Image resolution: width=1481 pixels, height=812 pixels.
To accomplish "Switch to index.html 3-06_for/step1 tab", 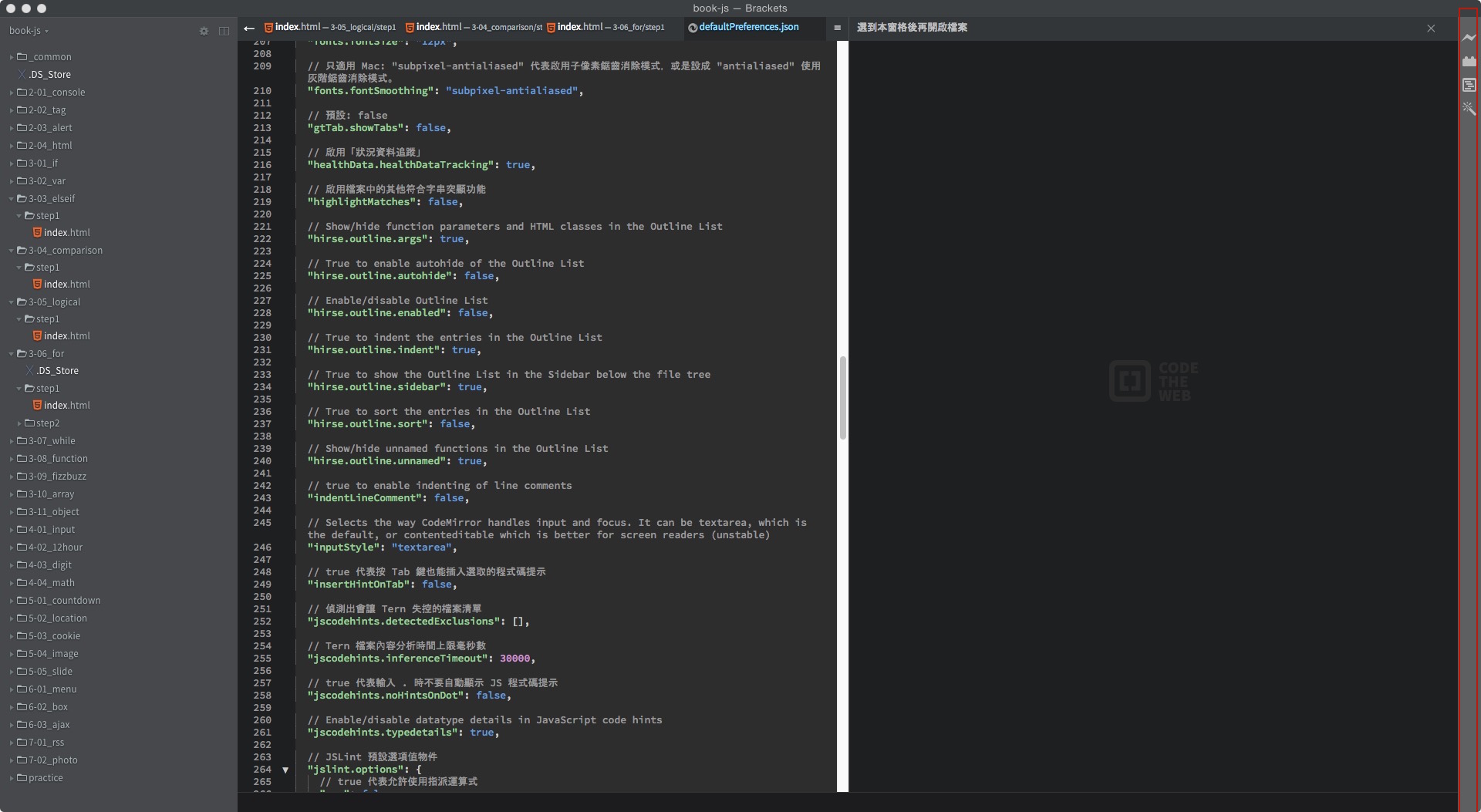I will (x=606, y=27).
